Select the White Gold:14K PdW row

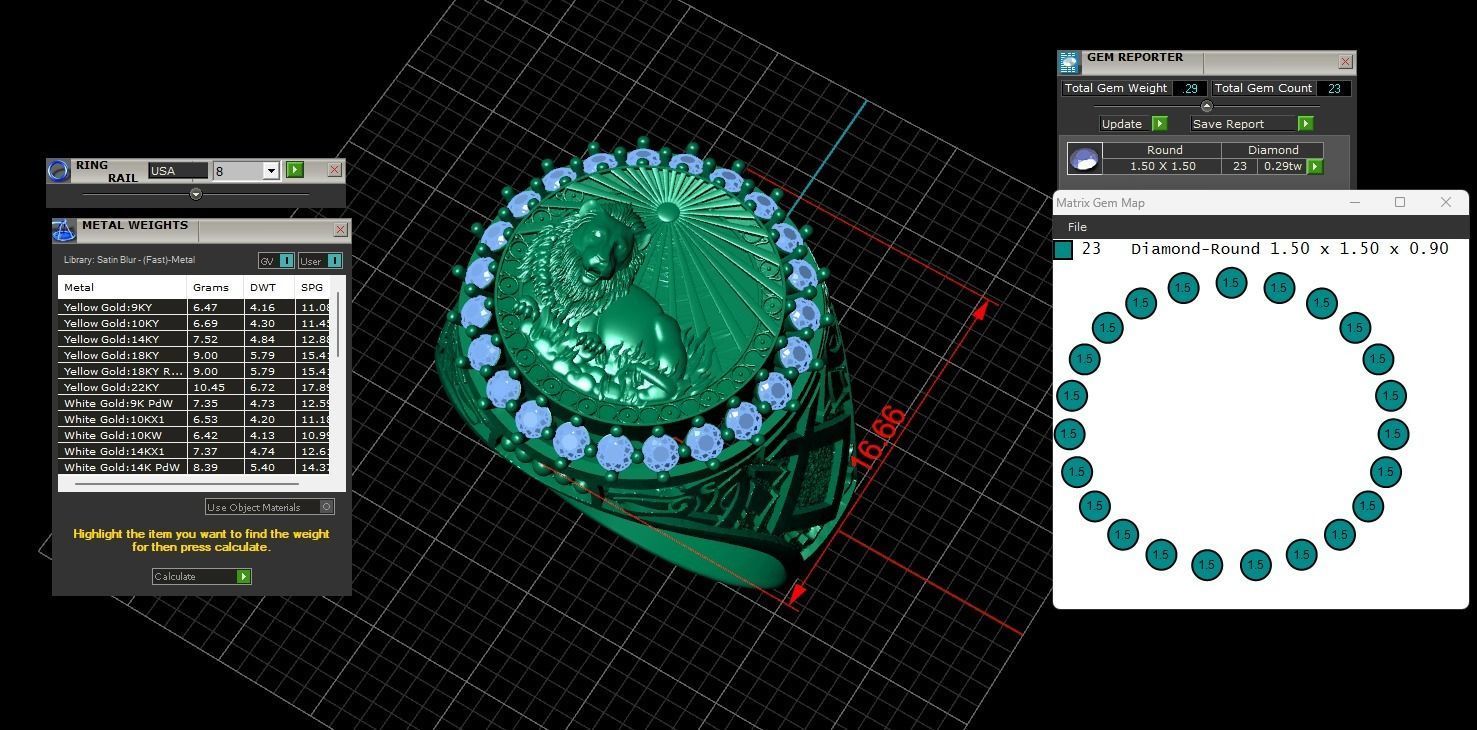(x=194, y=467)
